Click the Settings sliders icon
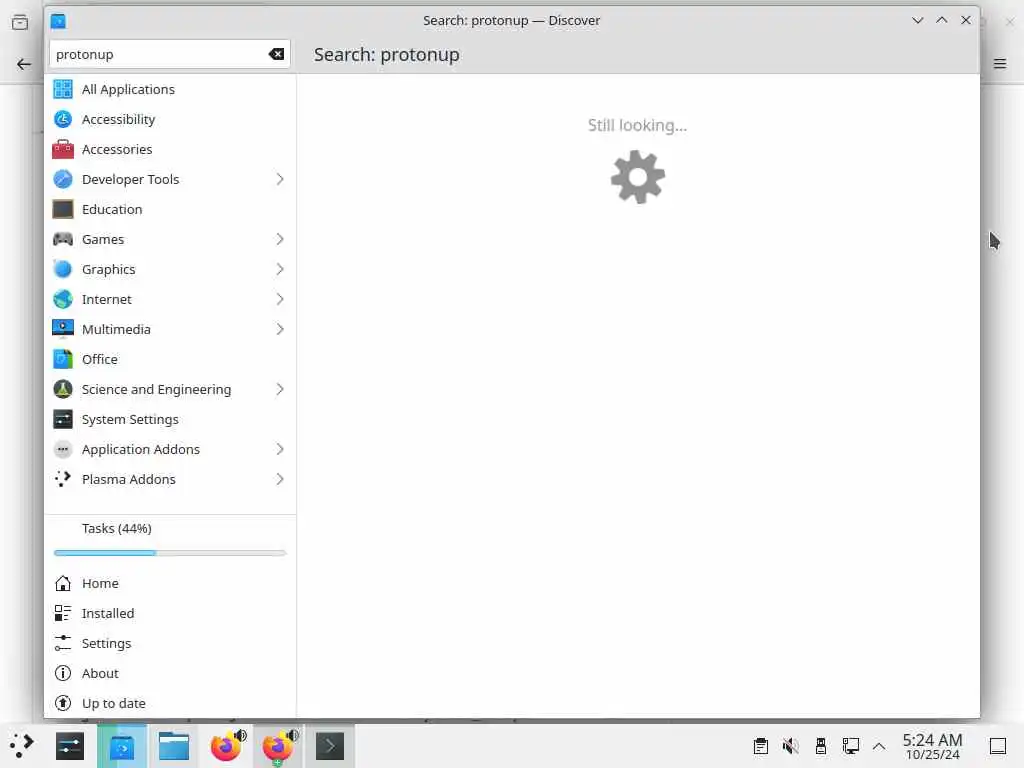 (x=63, y=644)
